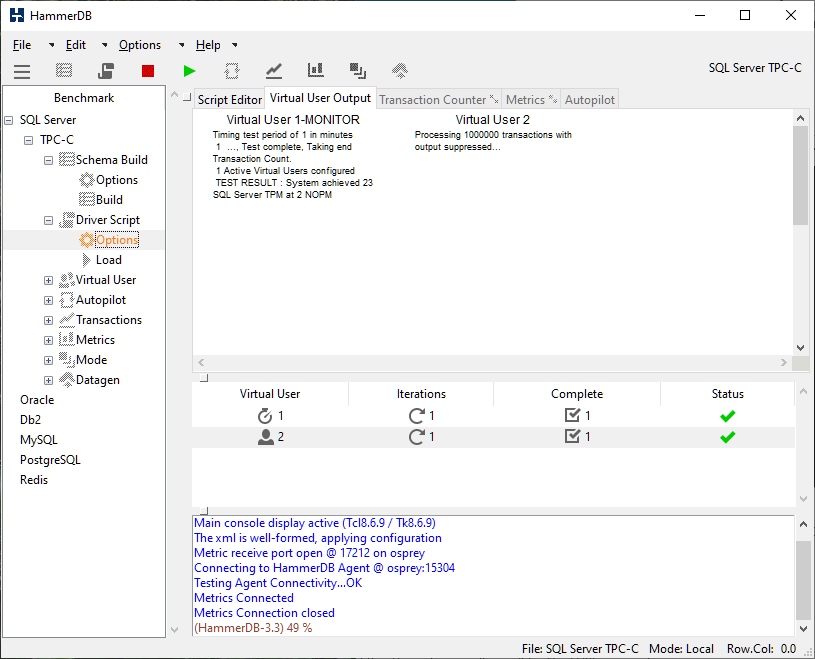Screen dimensions: 815x659
Task: Click the Build tree icon
Action: click(87, 200)
